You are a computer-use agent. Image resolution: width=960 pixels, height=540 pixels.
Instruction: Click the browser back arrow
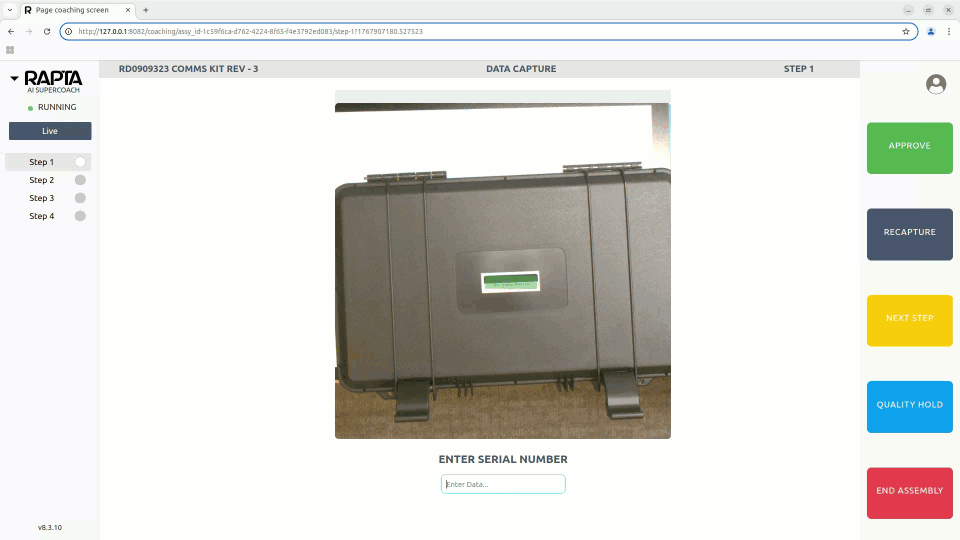coord(11,31)
